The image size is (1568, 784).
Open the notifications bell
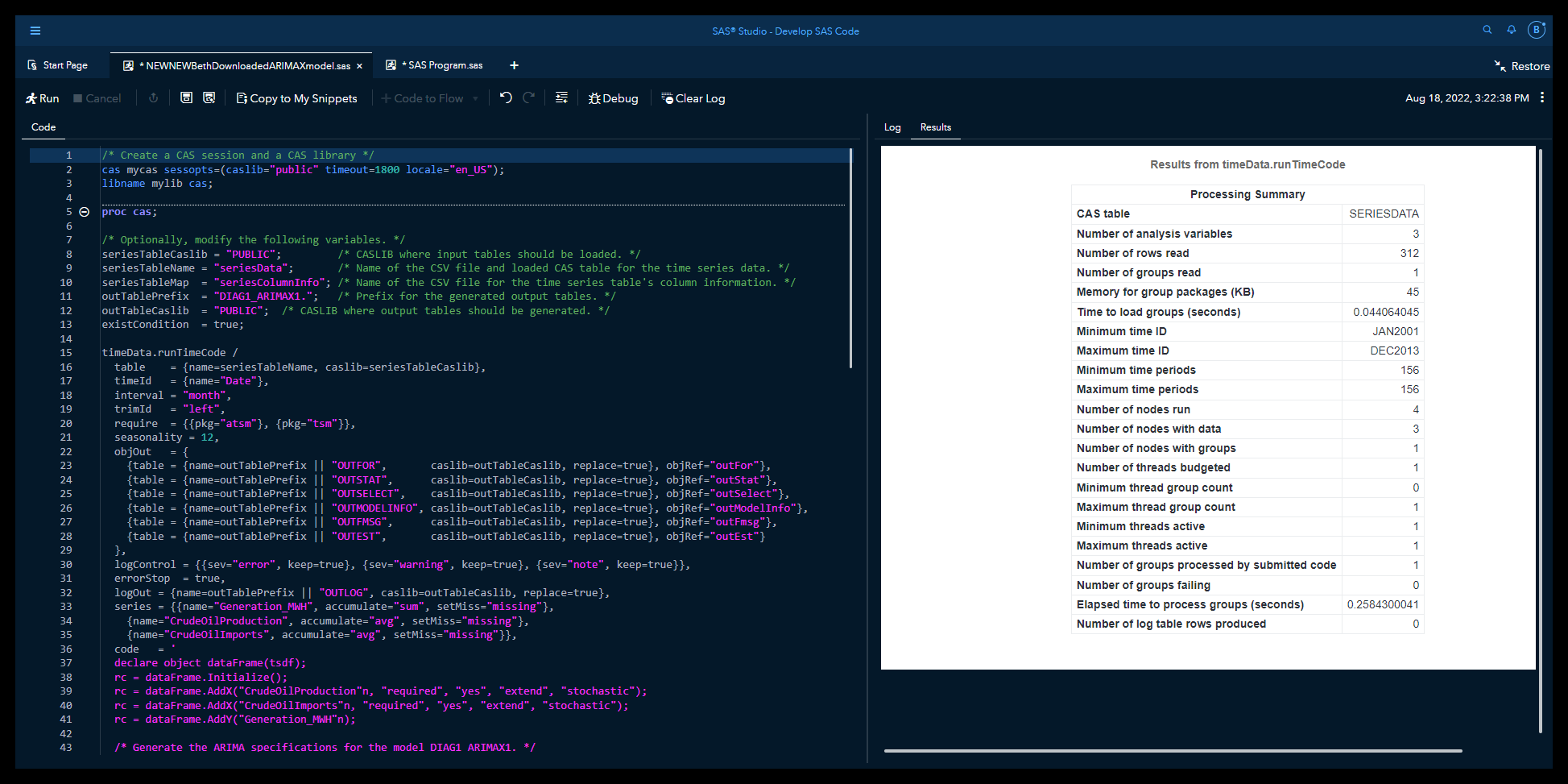coord(1511,30)
